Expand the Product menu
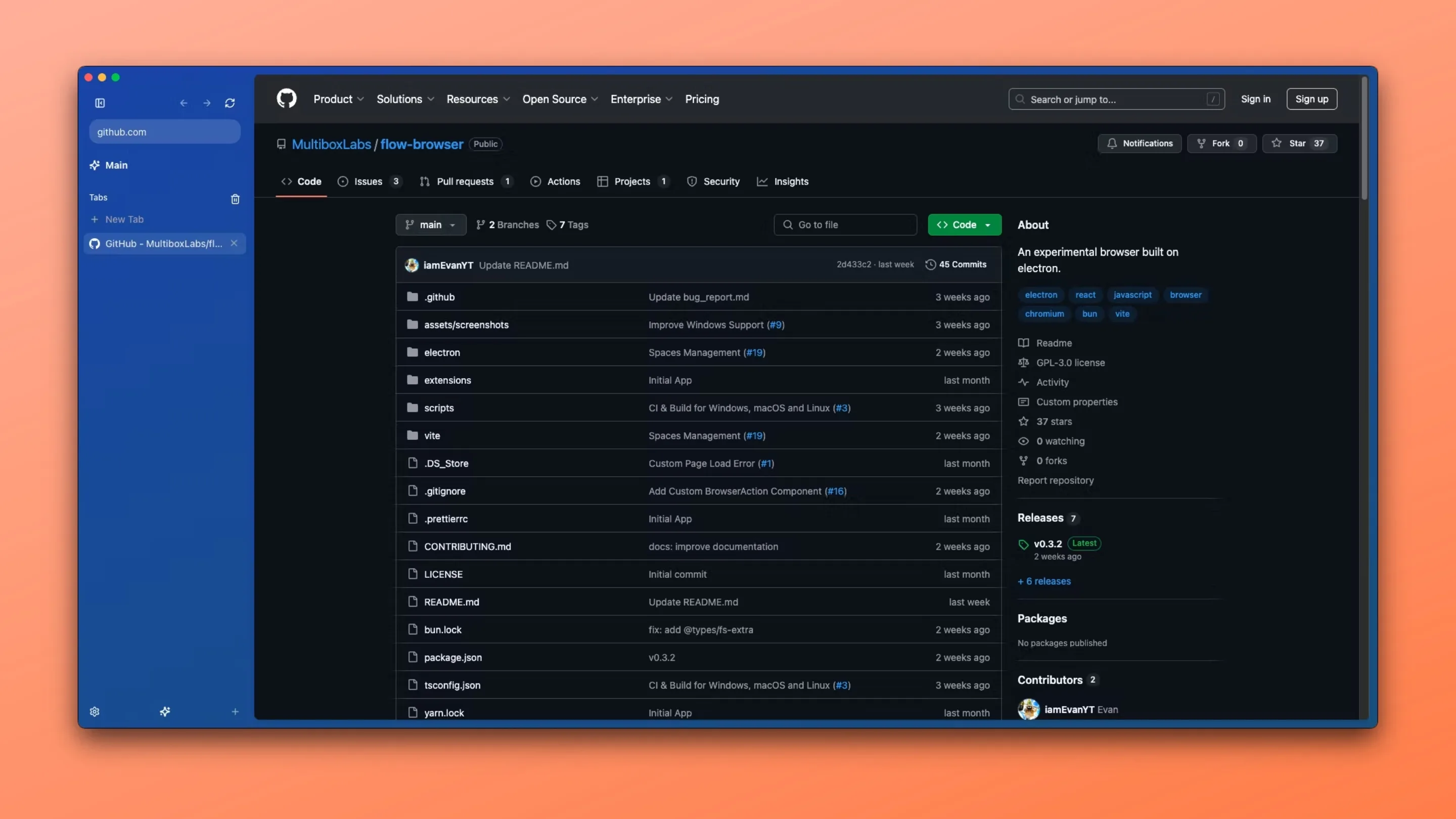This screenshot has height=819, width=1456. click(338, 100)
